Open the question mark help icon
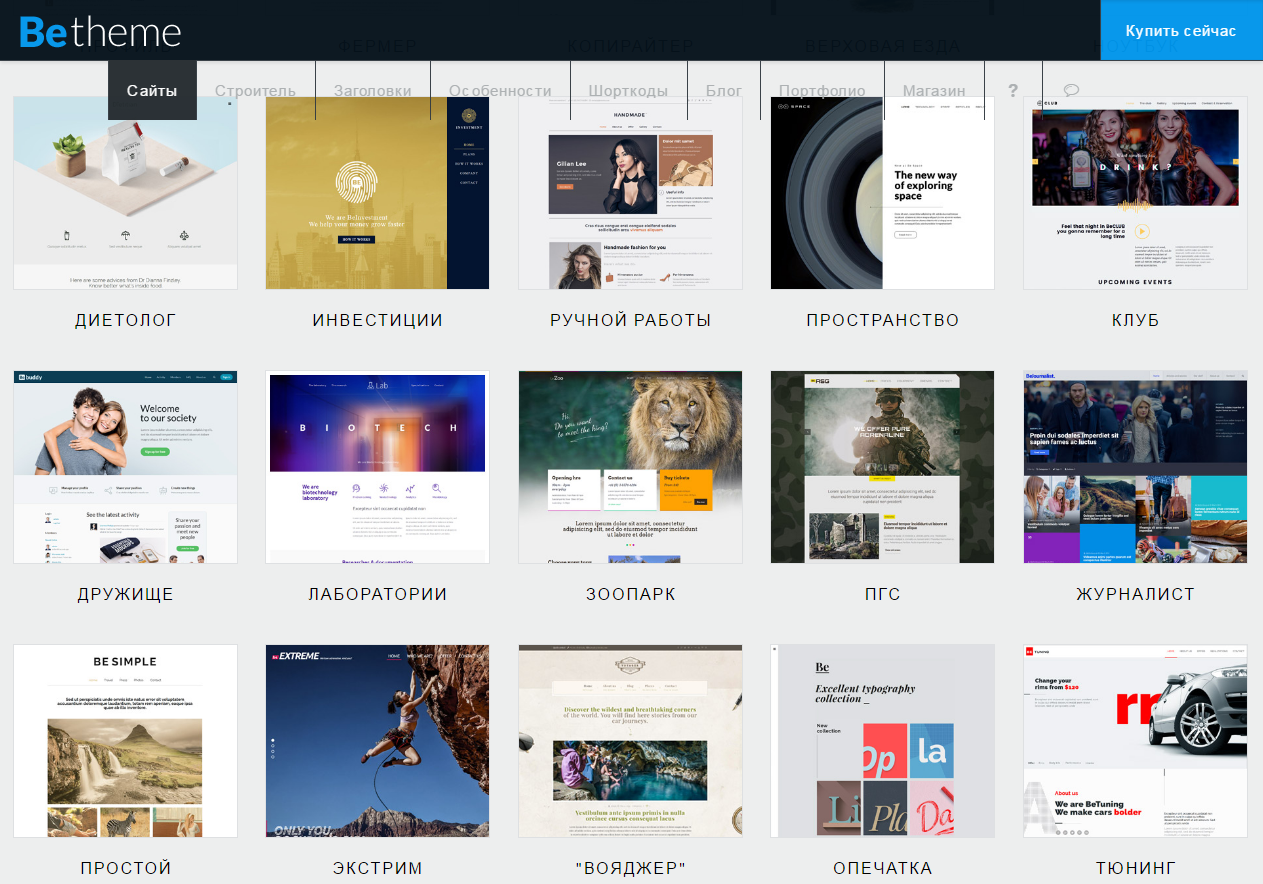Screen dimensions: 1263x884 pos(1013,91)
